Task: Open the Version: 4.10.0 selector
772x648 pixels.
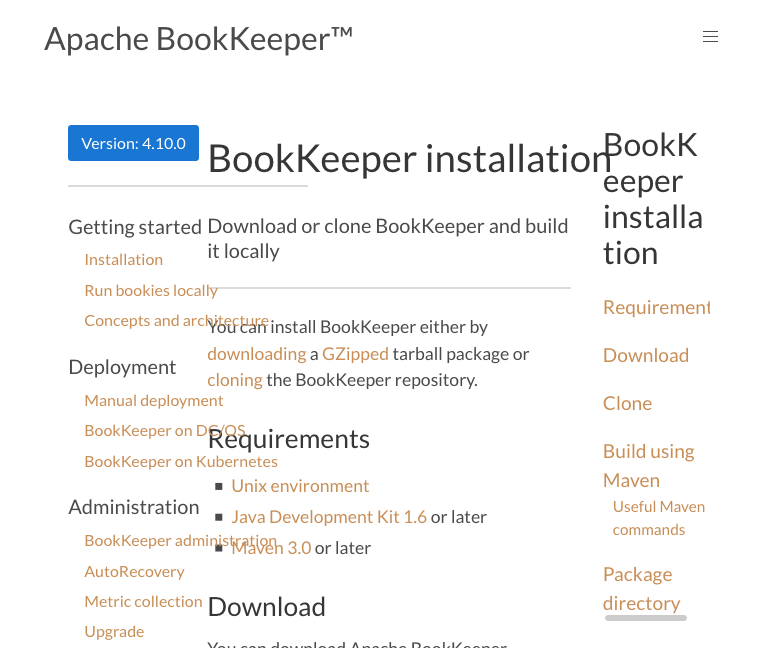Action: coord(133,143)
